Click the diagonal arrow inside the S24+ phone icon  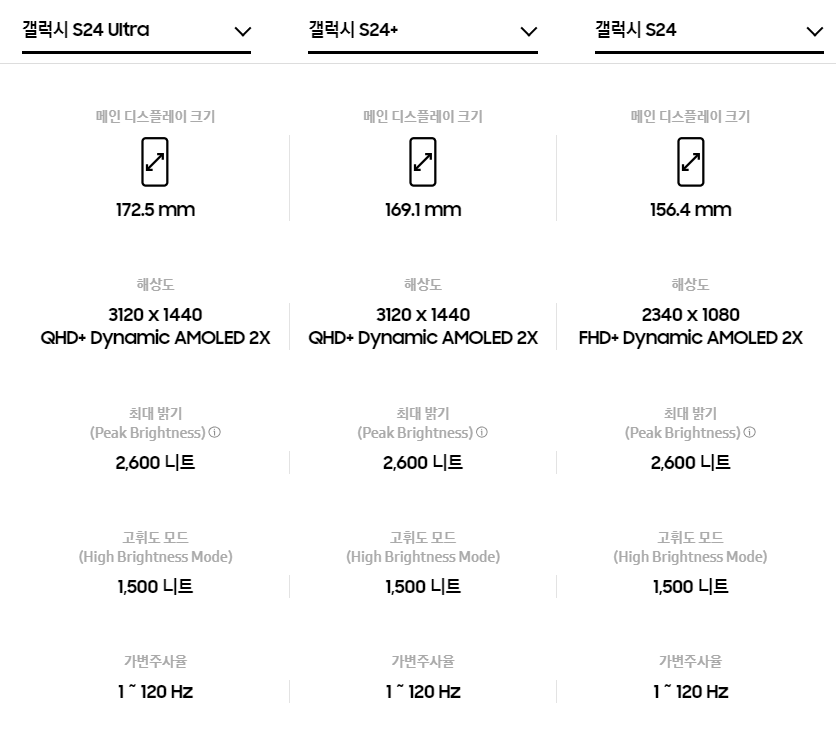422,160
